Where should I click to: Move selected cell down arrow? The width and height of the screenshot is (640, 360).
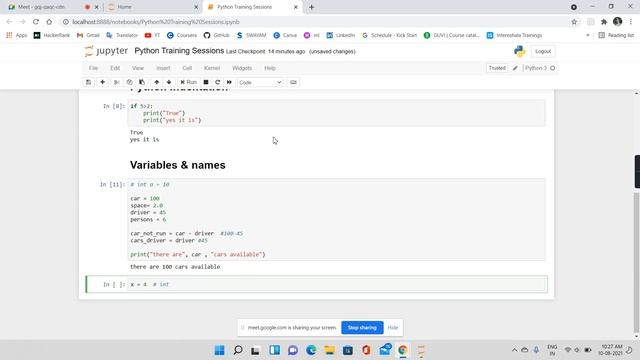tap(169, 82)
